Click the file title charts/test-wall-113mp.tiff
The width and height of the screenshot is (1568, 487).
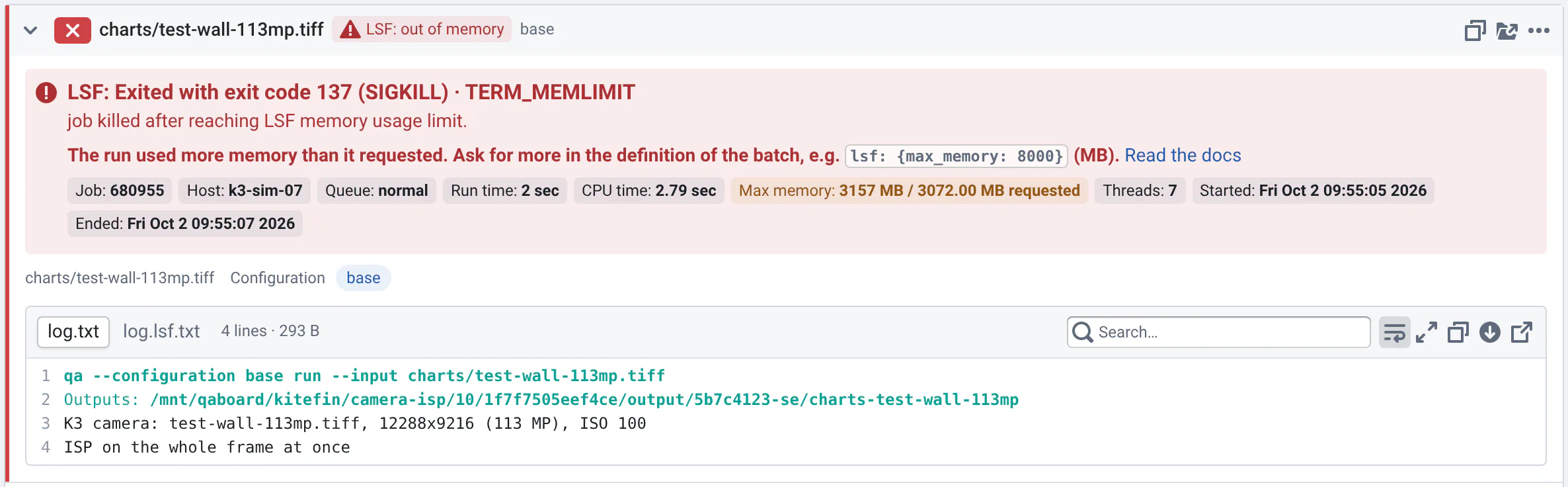(212, 30)
